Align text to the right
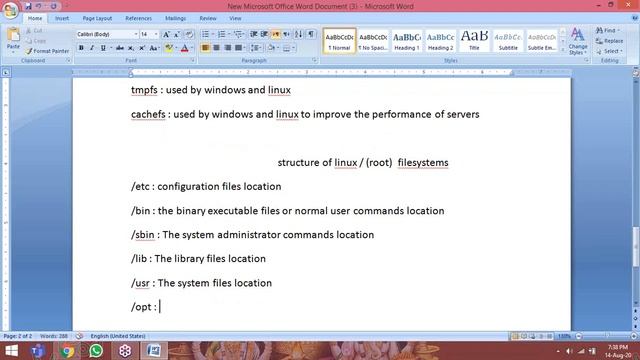The height and width of the screenshot is (360, 640). [227, 48]
